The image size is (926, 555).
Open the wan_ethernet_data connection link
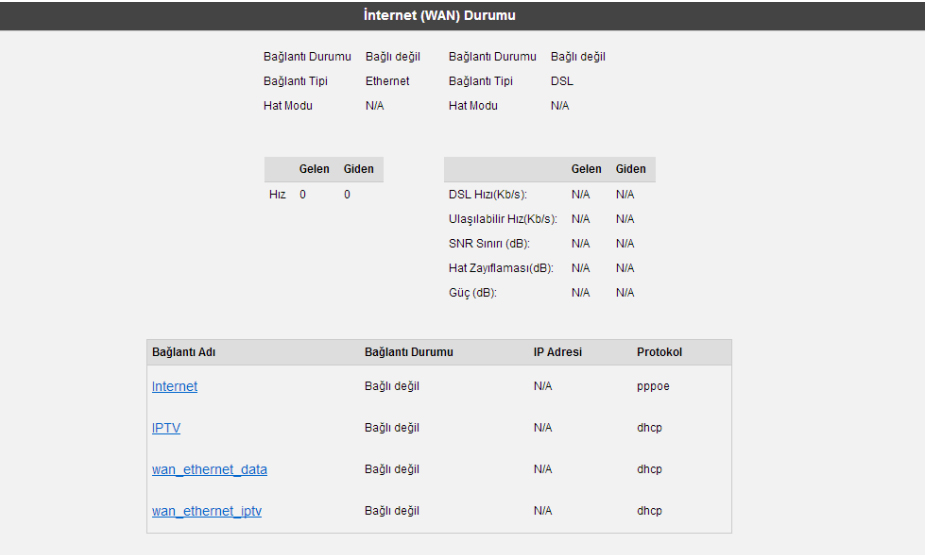209,469
